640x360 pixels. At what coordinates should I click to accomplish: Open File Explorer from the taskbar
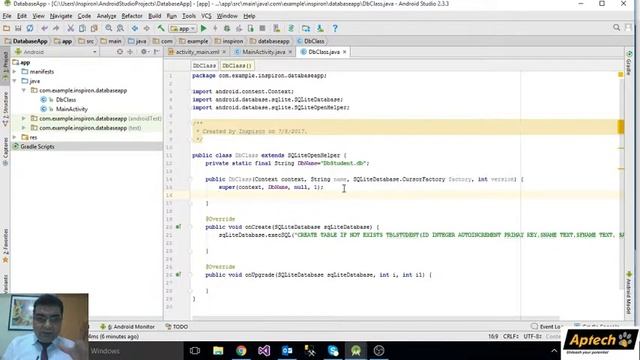(x=218, y=351)
